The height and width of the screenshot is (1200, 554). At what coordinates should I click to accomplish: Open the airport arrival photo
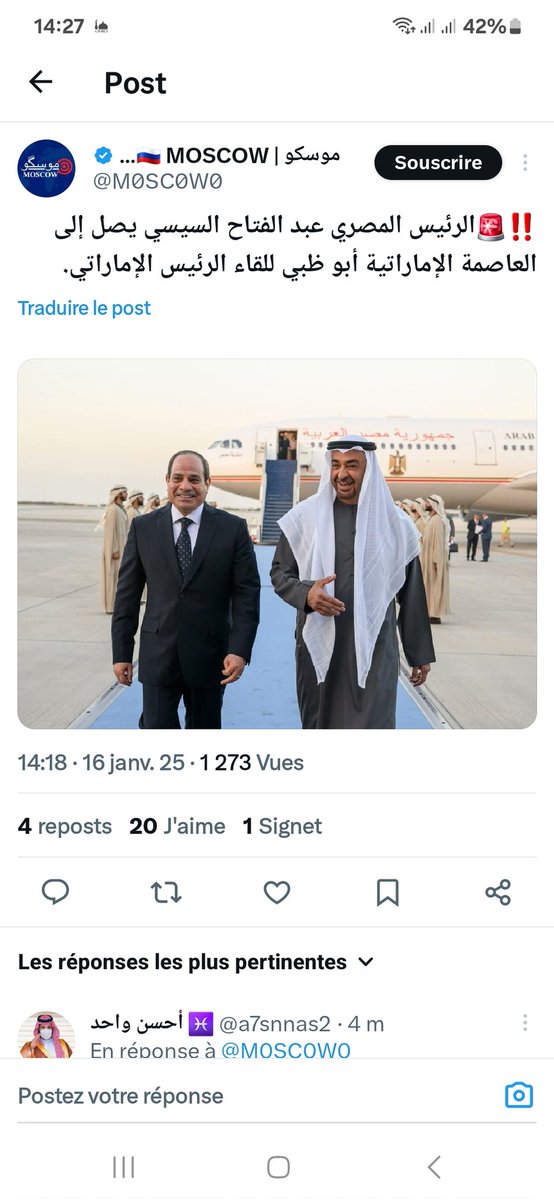(x=277, y=544)
